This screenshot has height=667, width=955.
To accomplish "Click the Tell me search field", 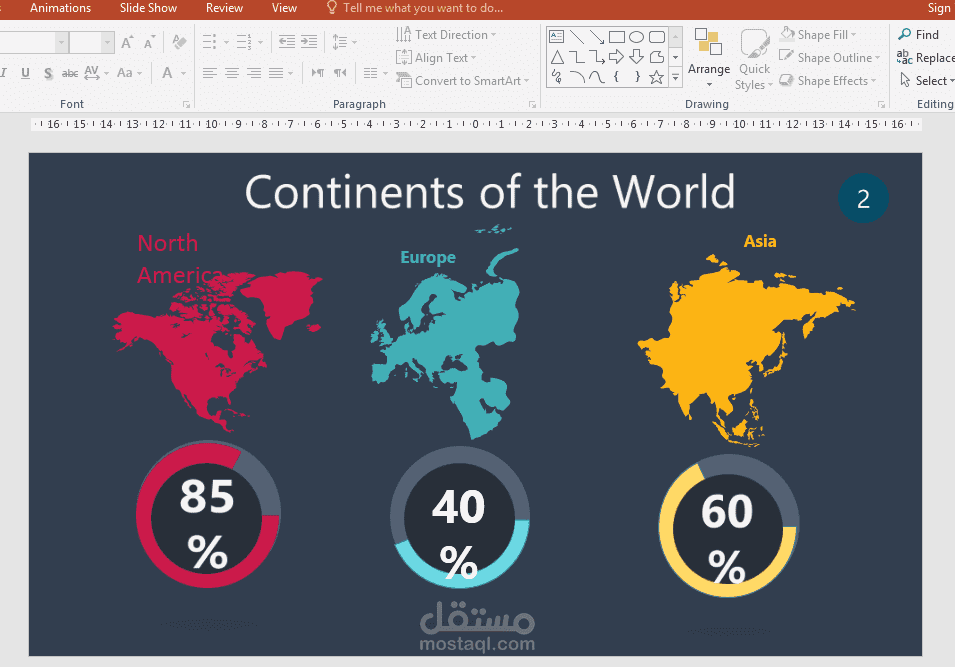I will [415, 8].
